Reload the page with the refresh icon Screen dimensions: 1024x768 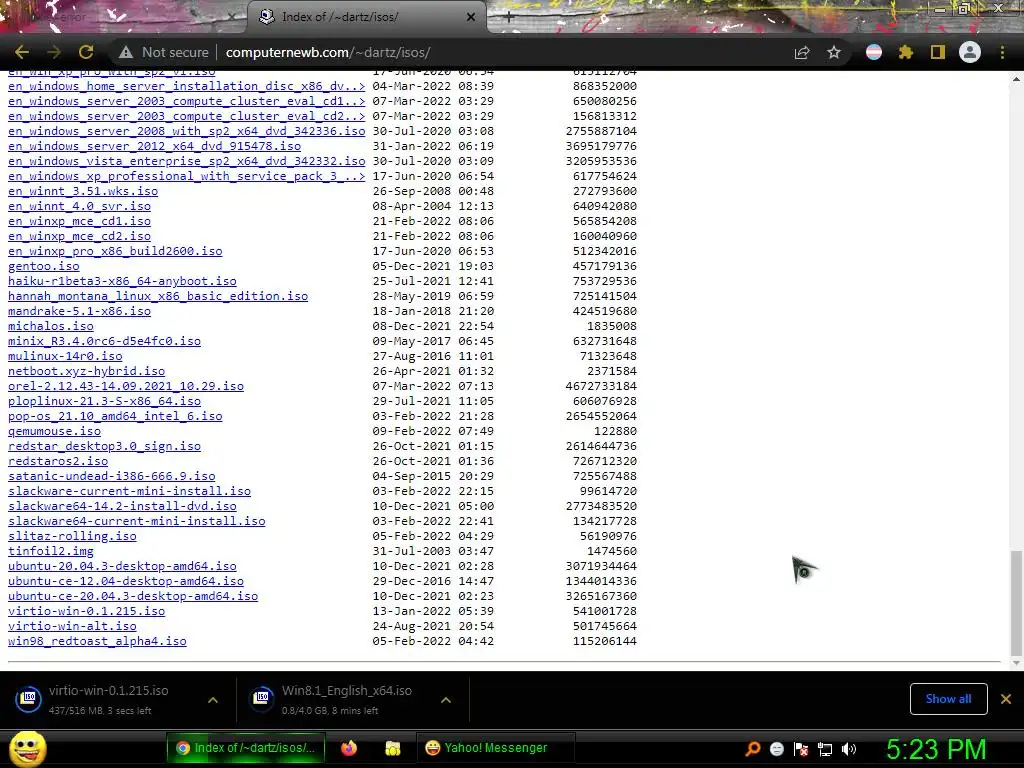(x=86, y=52)
